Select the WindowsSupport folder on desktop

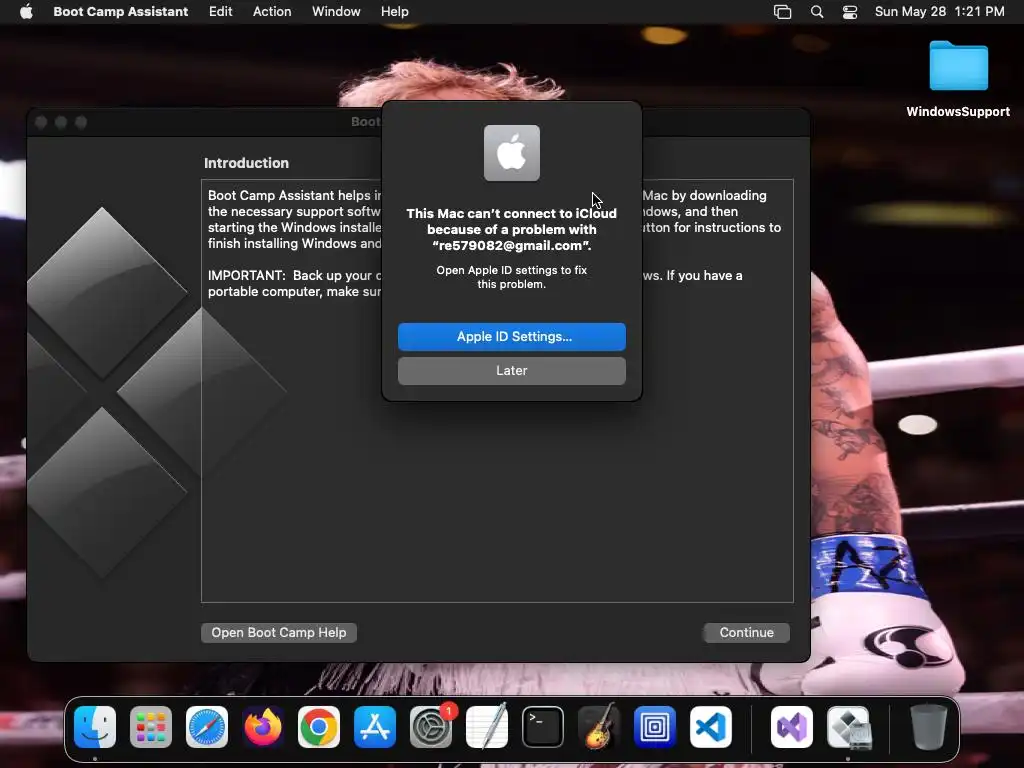958,79
